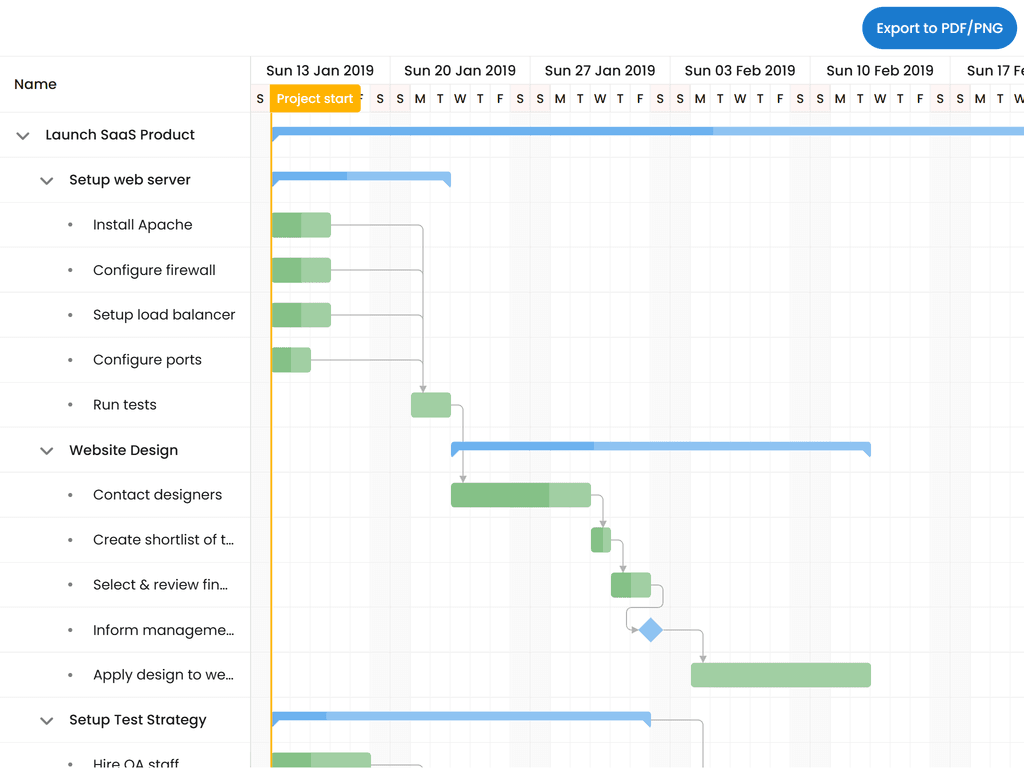
Task: Select the Contact designers task bar
Action: (x=520, y=495)
